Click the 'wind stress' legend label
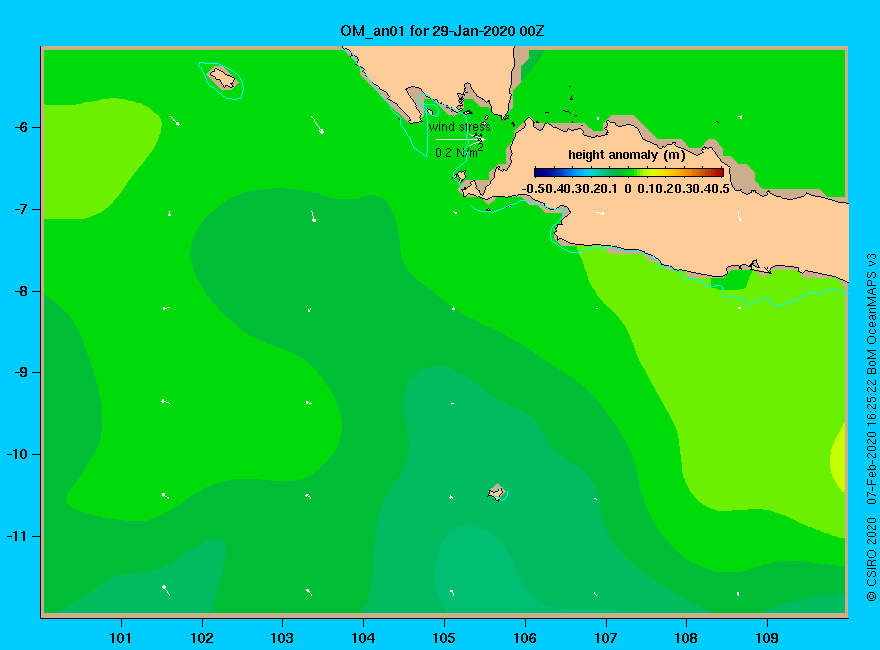The image size is (880, 650). point(459,127)
